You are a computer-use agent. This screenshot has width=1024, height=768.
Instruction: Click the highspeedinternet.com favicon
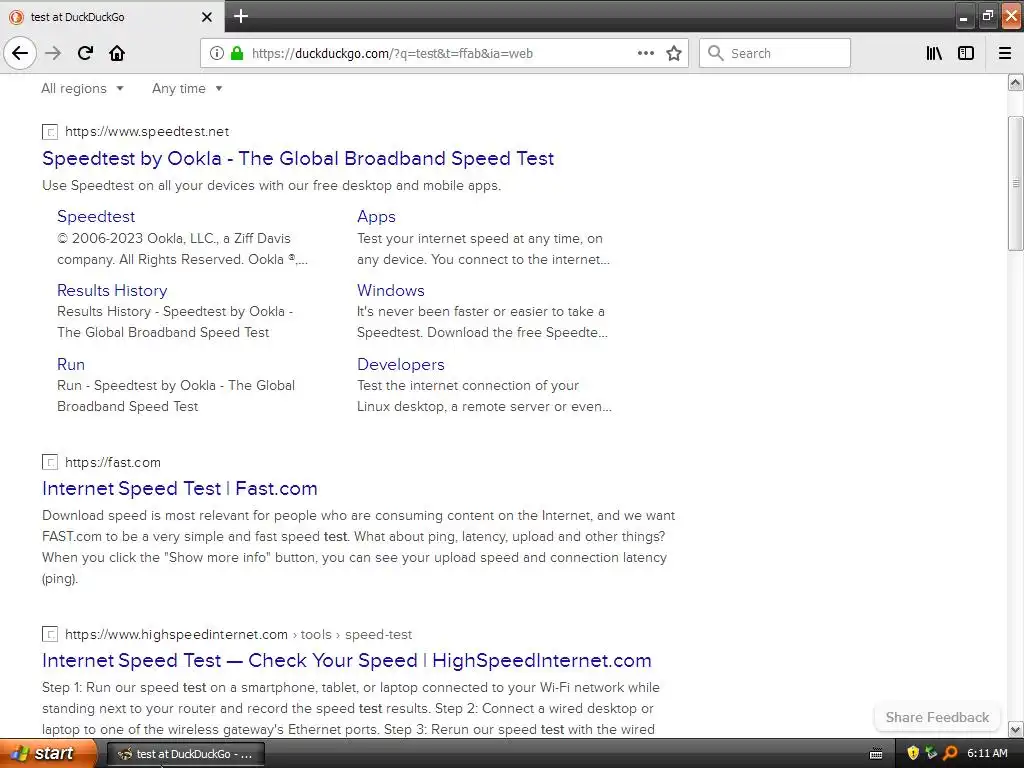(x=50, y=634)
